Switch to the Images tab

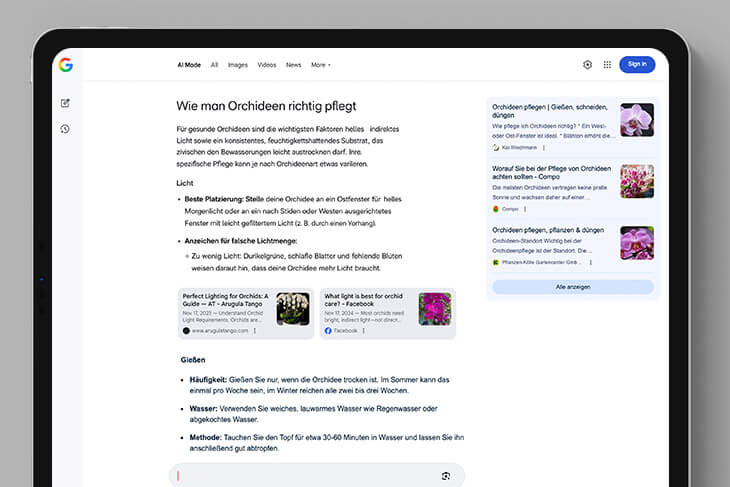click(237, 65)
